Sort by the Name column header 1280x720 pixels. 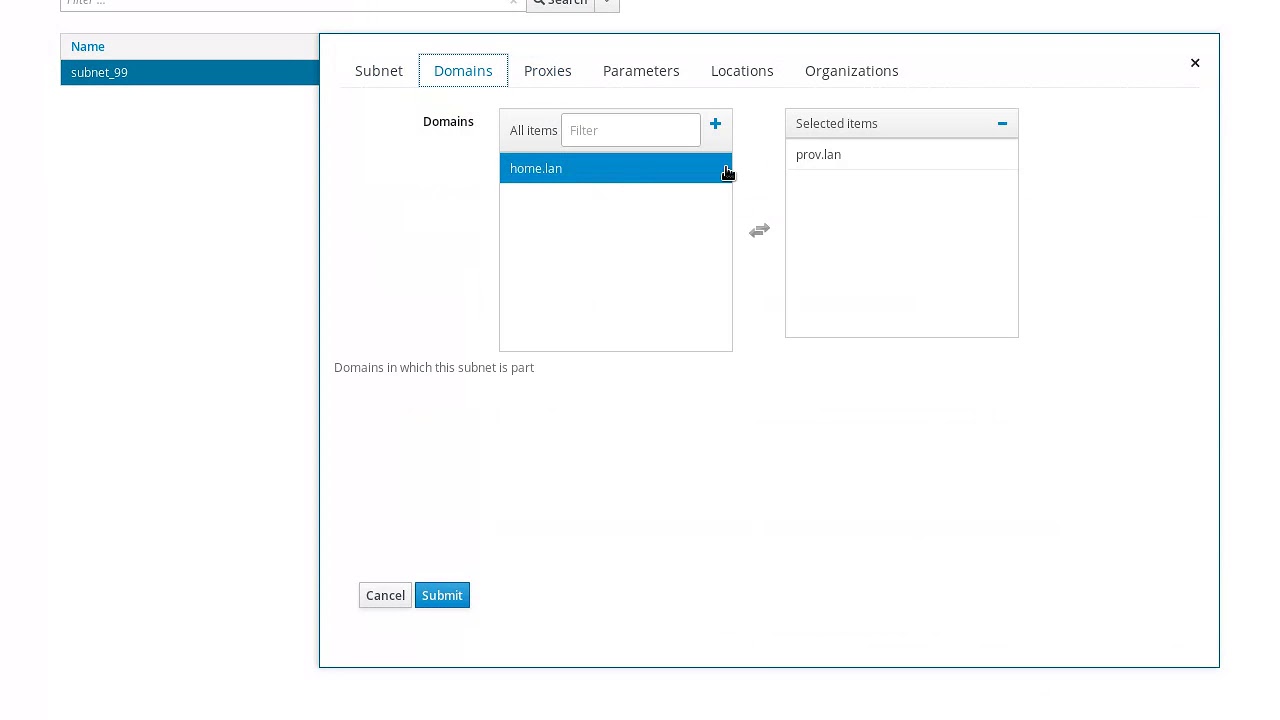pyautogui.click(x=88, y=47)
